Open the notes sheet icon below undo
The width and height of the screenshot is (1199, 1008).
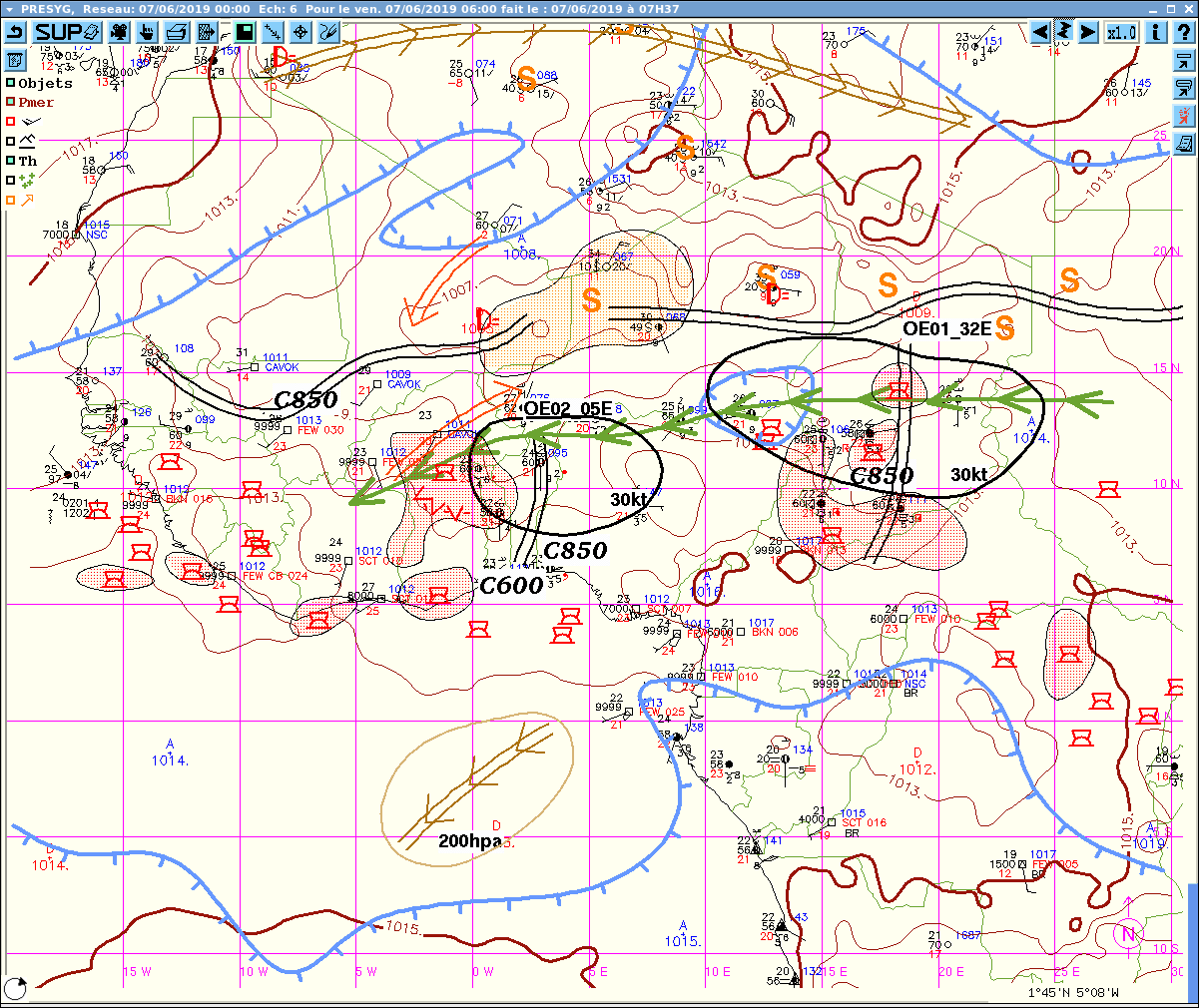(15, 59)
